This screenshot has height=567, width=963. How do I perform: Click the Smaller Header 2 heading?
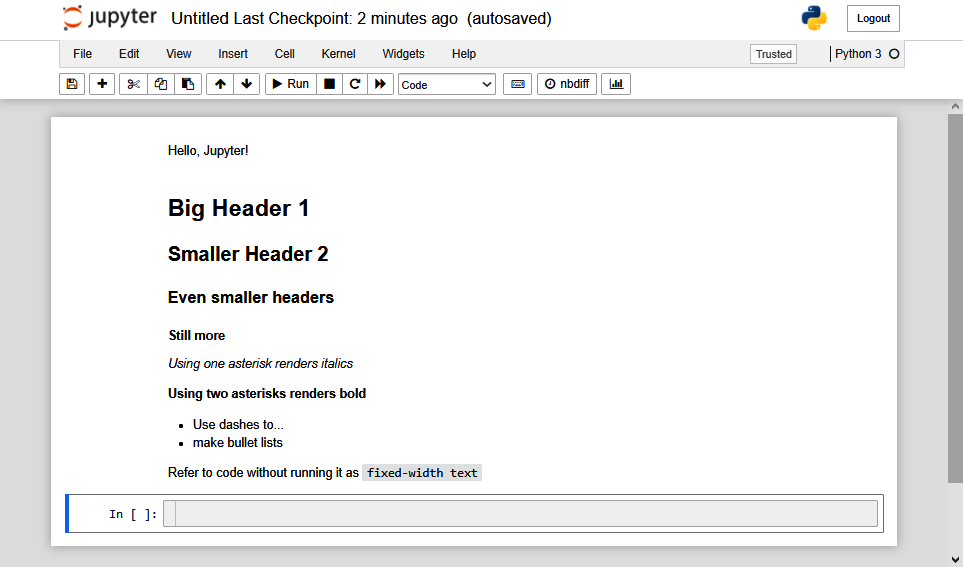pyautogui.click(x=248, y=254)
